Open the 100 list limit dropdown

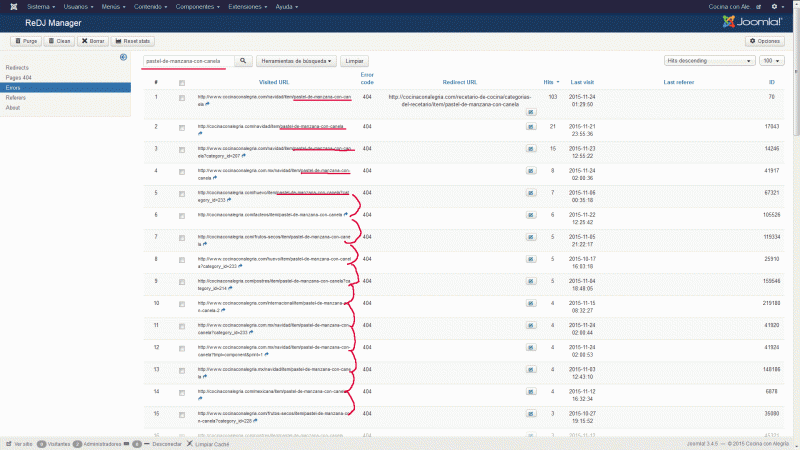pos(771,61)
